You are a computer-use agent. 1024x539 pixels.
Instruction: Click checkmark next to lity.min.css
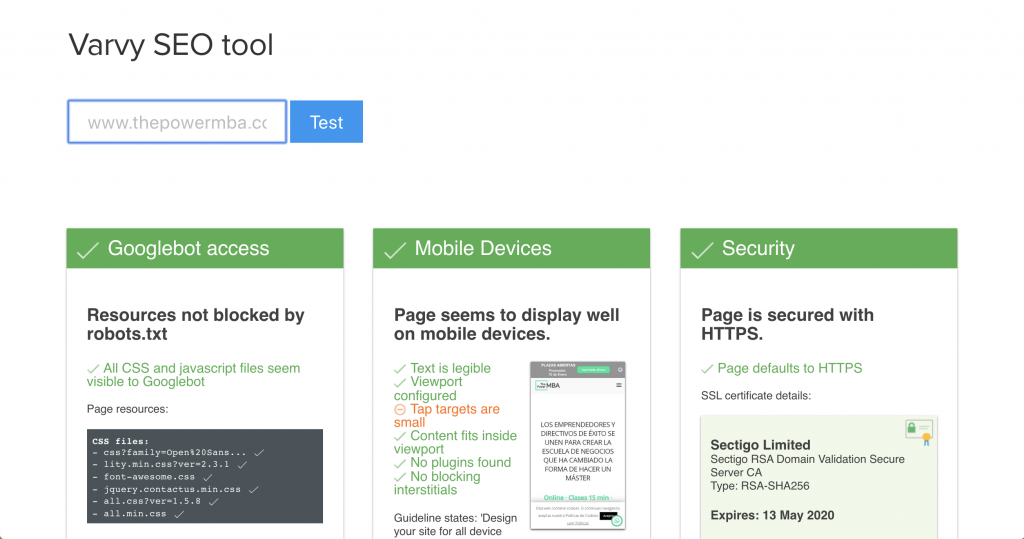[x=242, y=465]
